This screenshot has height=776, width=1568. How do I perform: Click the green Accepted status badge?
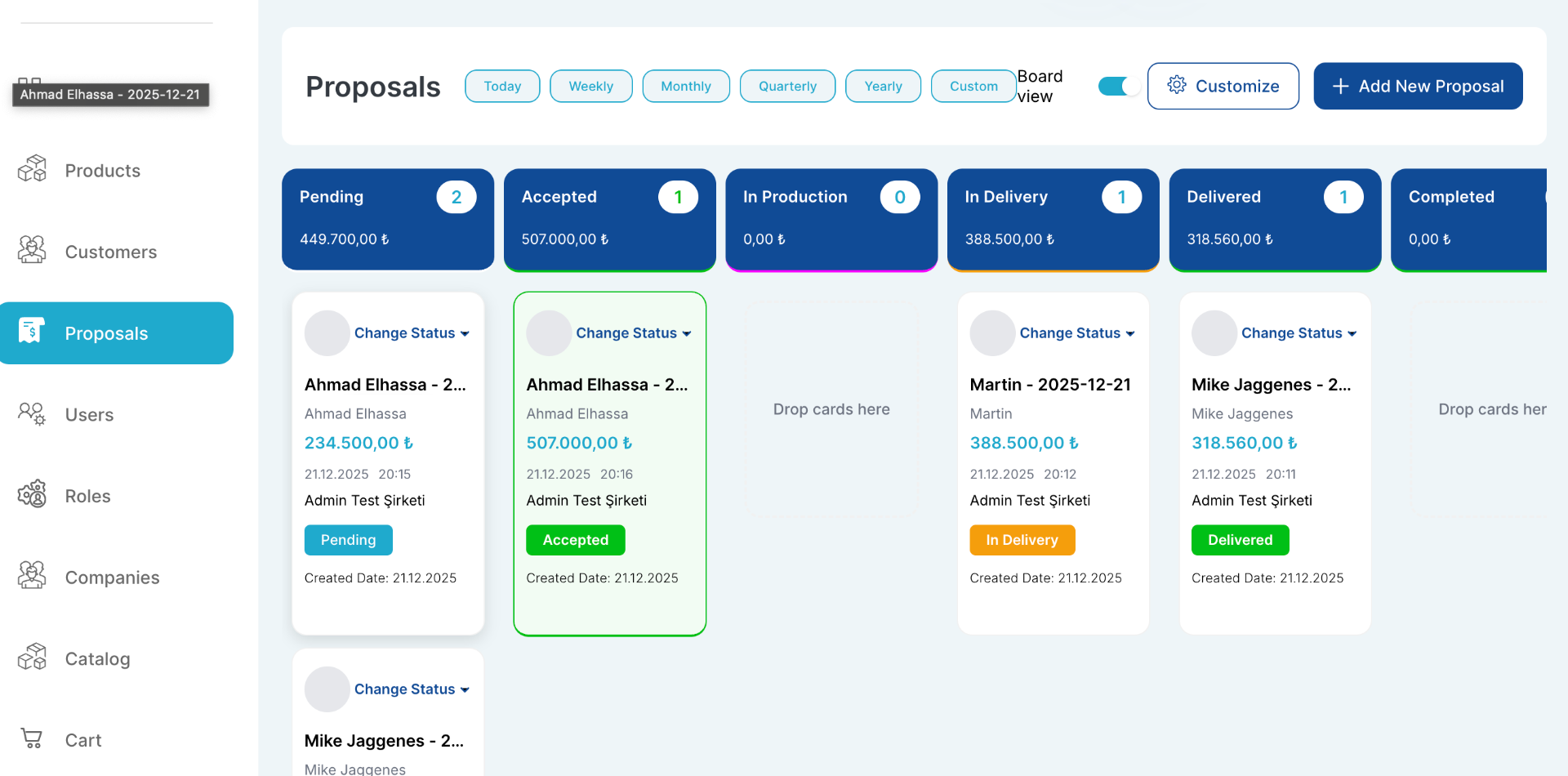pyautogui.click(x=575, y=540)
